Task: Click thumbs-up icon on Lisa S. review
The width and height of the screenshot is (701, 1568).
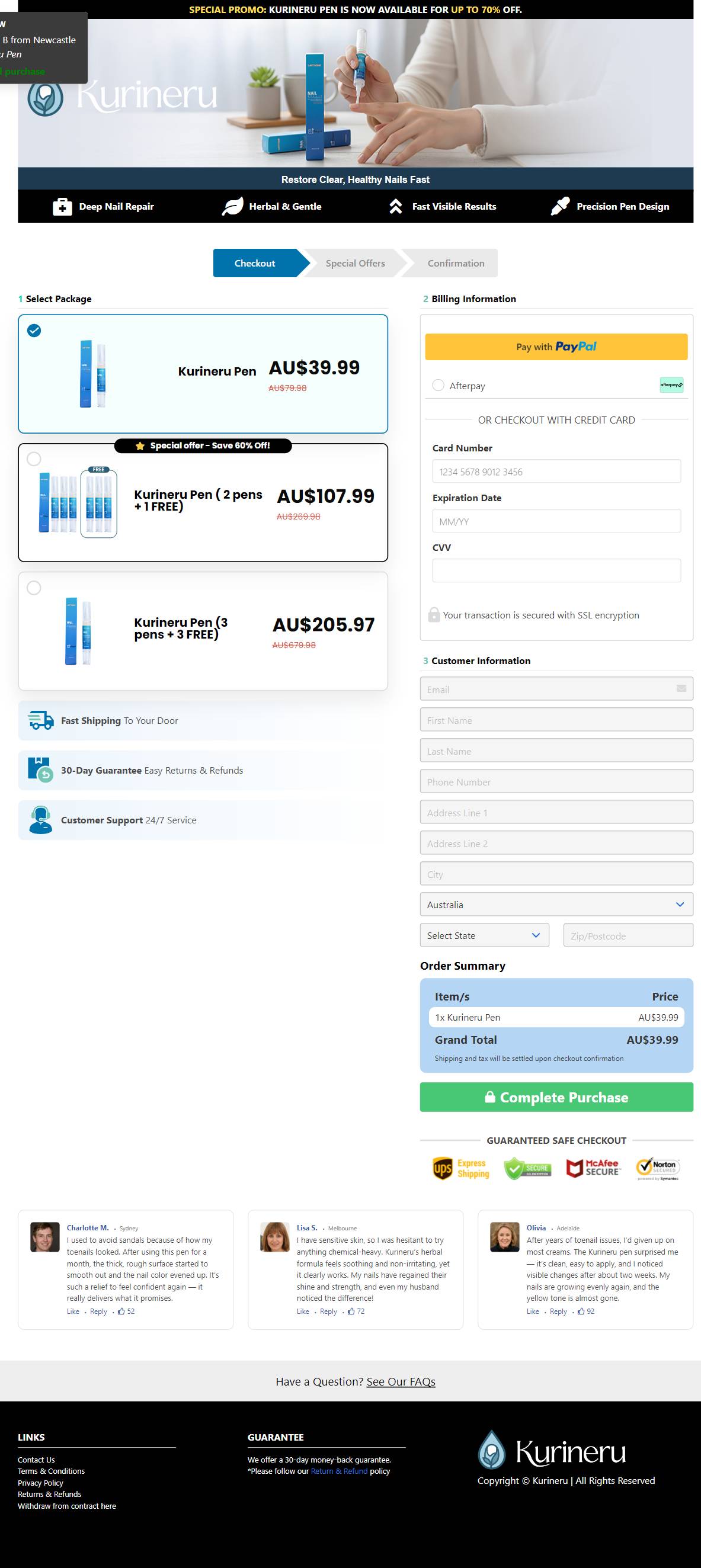Action: (351, 1311)
